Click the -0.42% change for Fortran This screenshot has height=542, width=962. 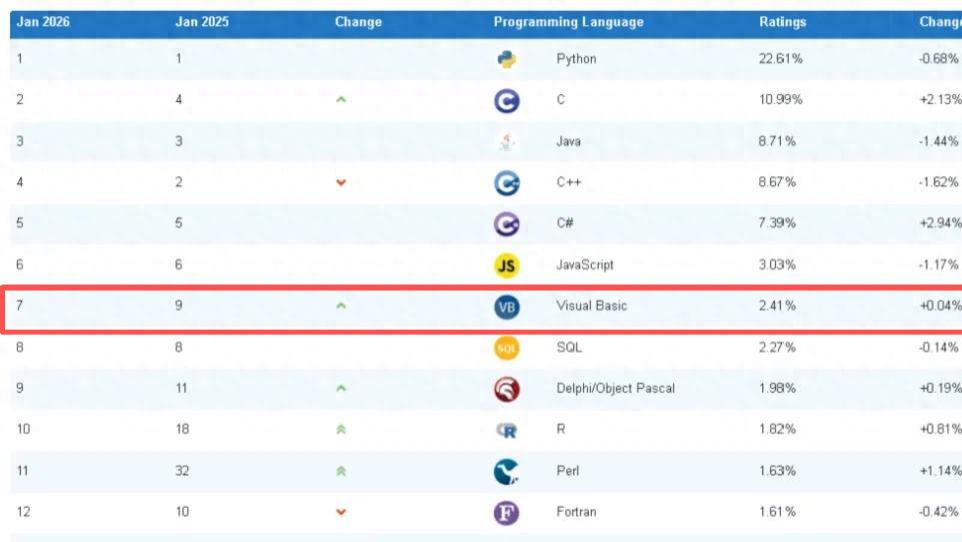(939, 512)
